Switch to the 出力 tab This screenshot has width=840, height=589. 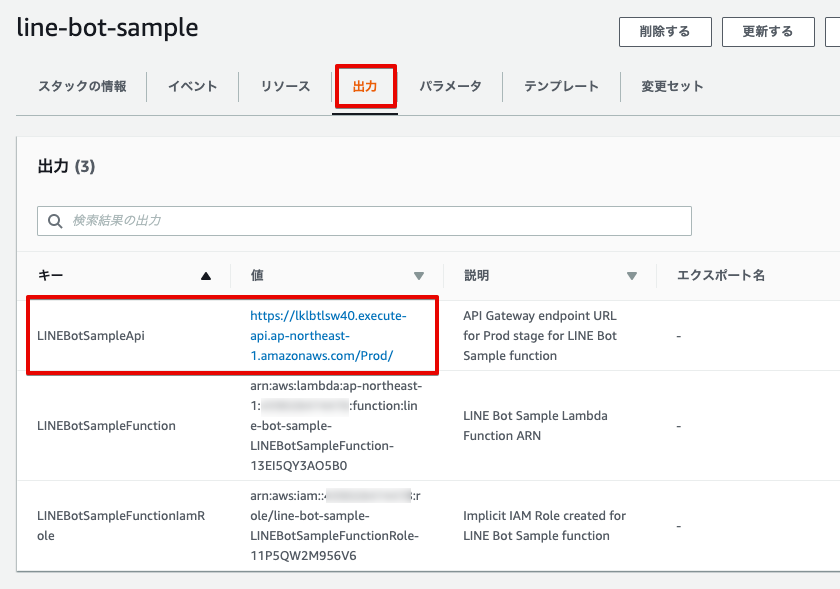click(364, 87)
